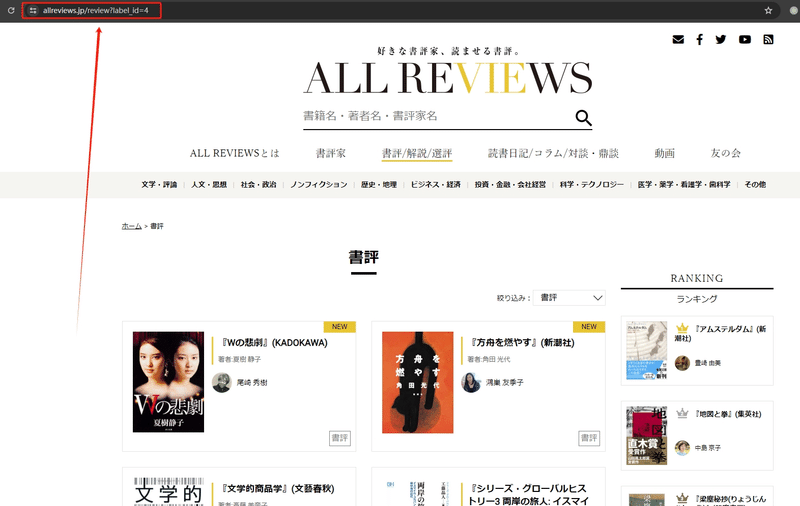Click reviewer name 豊崎 由美

point(708,363)
